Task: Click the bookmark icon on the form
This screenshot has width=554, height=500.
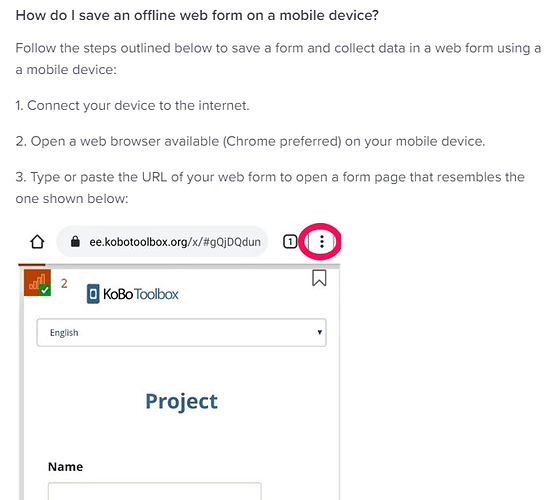Action: tap(319, 278)
